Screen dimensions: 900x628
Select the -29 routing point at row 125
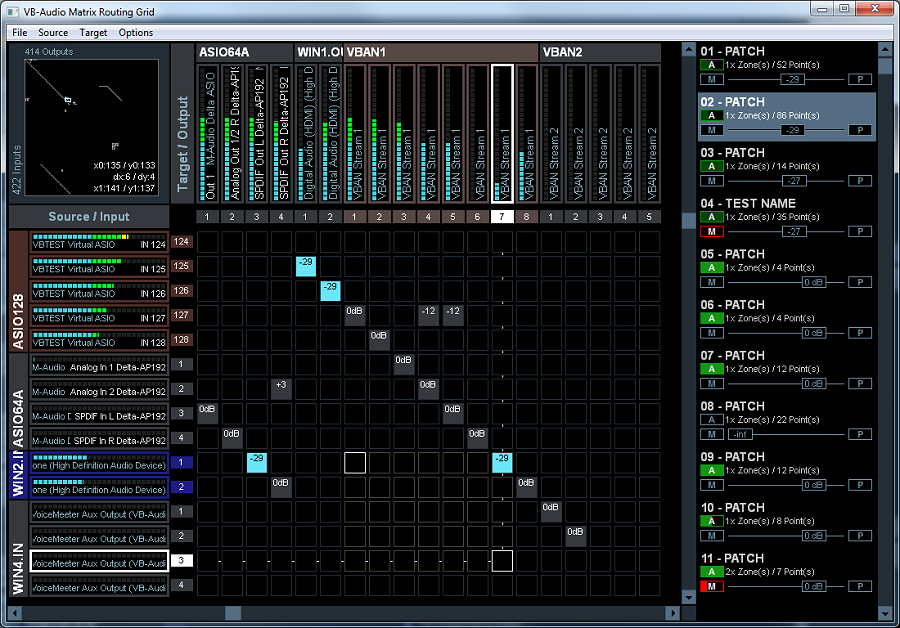(306, 266)
